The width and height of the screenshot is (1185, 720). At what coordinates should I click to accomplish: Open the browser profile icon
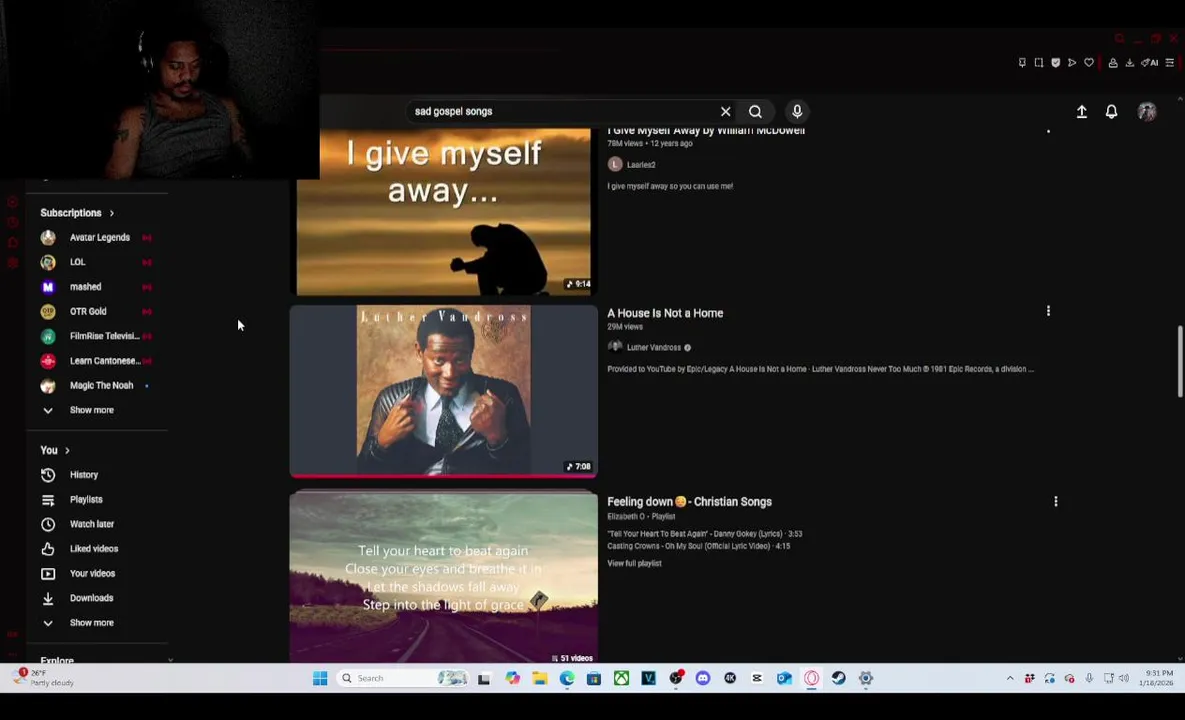pyautogui.click(x=1112, y=63)
